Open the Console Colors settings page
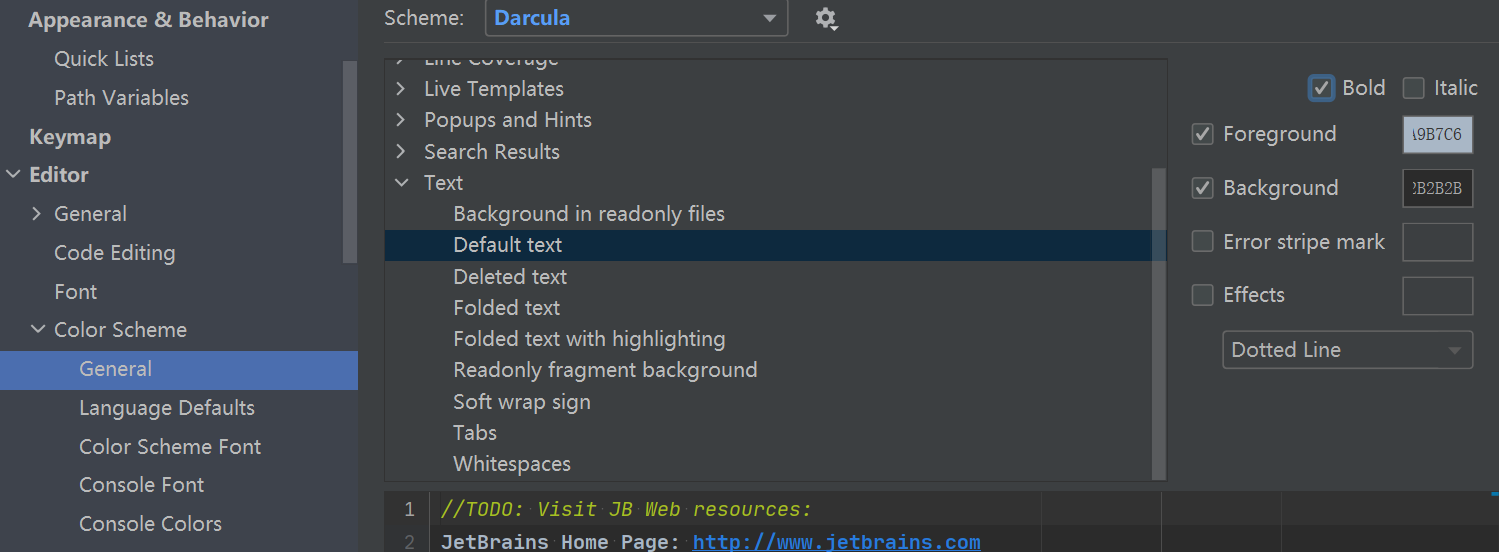Screen dimensions: 1499x552 pos(150,524)
